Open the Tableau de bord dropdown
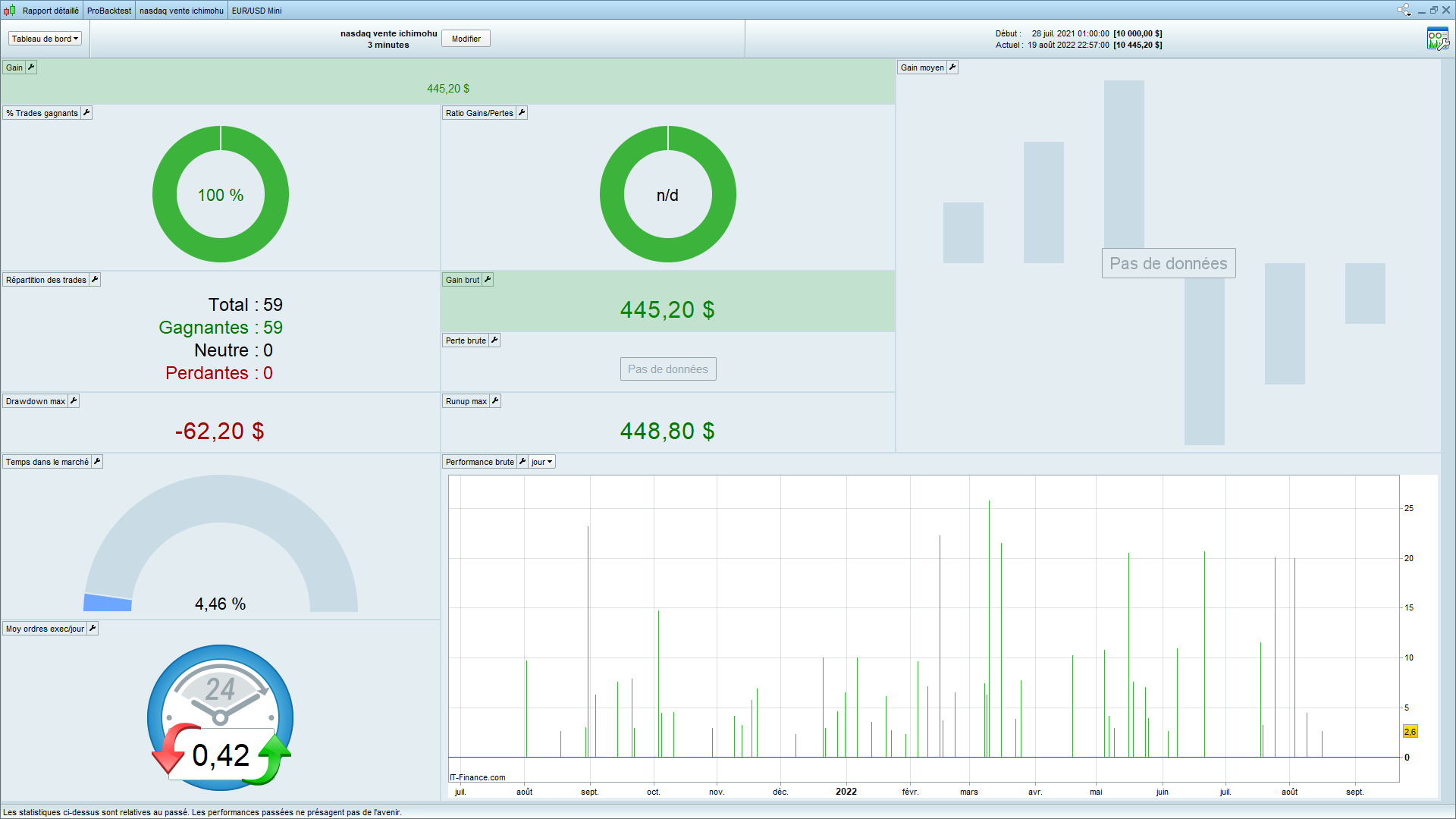Image resolution: width=1456 pixels, height=819 pixels. point(45,39)
